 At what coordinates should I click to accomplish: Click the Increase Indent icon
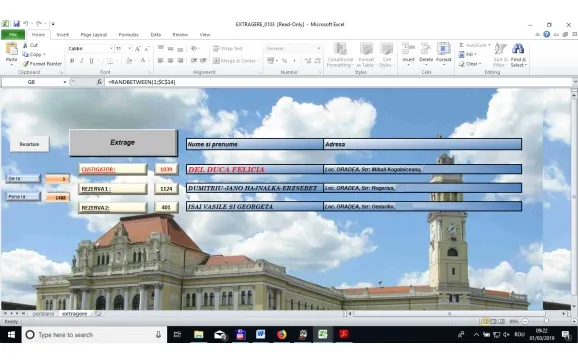coord(203,60)
